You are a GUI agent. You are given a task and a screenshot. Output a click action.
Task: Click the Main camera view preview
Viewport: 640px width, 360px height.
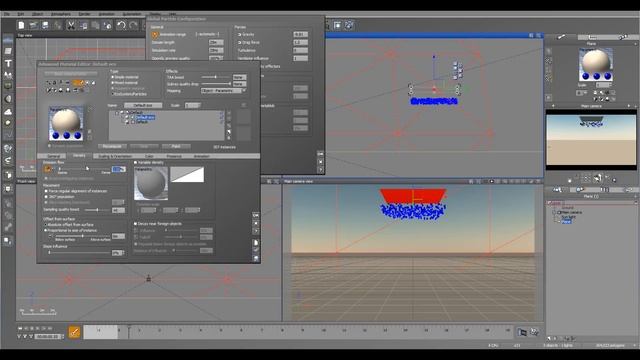591,140
